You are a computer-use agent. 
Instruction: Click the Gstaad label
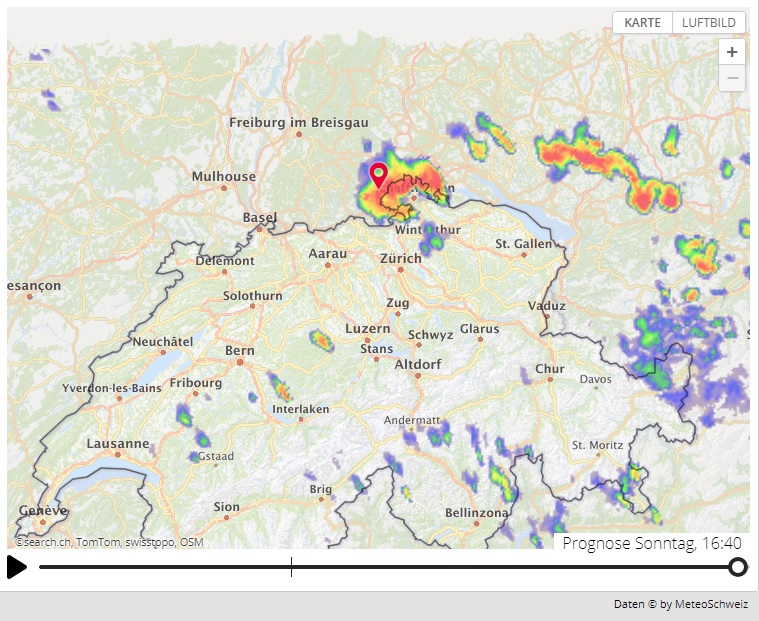(x=216, y=456)
